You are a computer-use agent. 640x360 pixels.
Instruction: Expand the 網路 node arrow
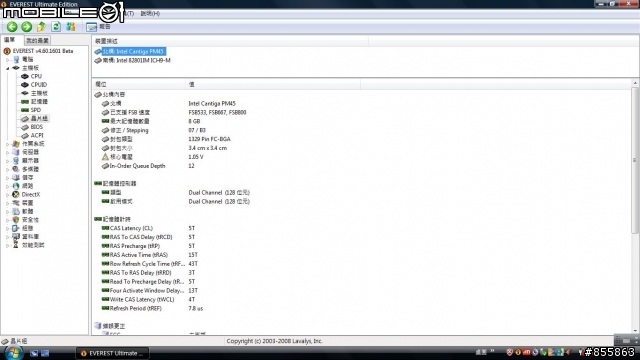7,186
